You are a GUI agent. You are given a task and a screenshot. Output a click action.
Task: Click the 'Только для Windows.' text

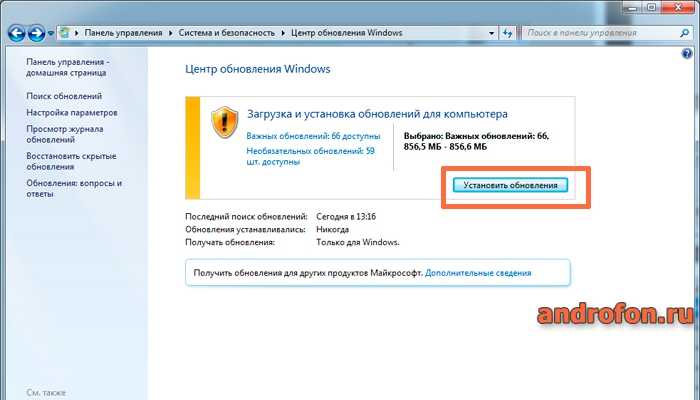358,242
